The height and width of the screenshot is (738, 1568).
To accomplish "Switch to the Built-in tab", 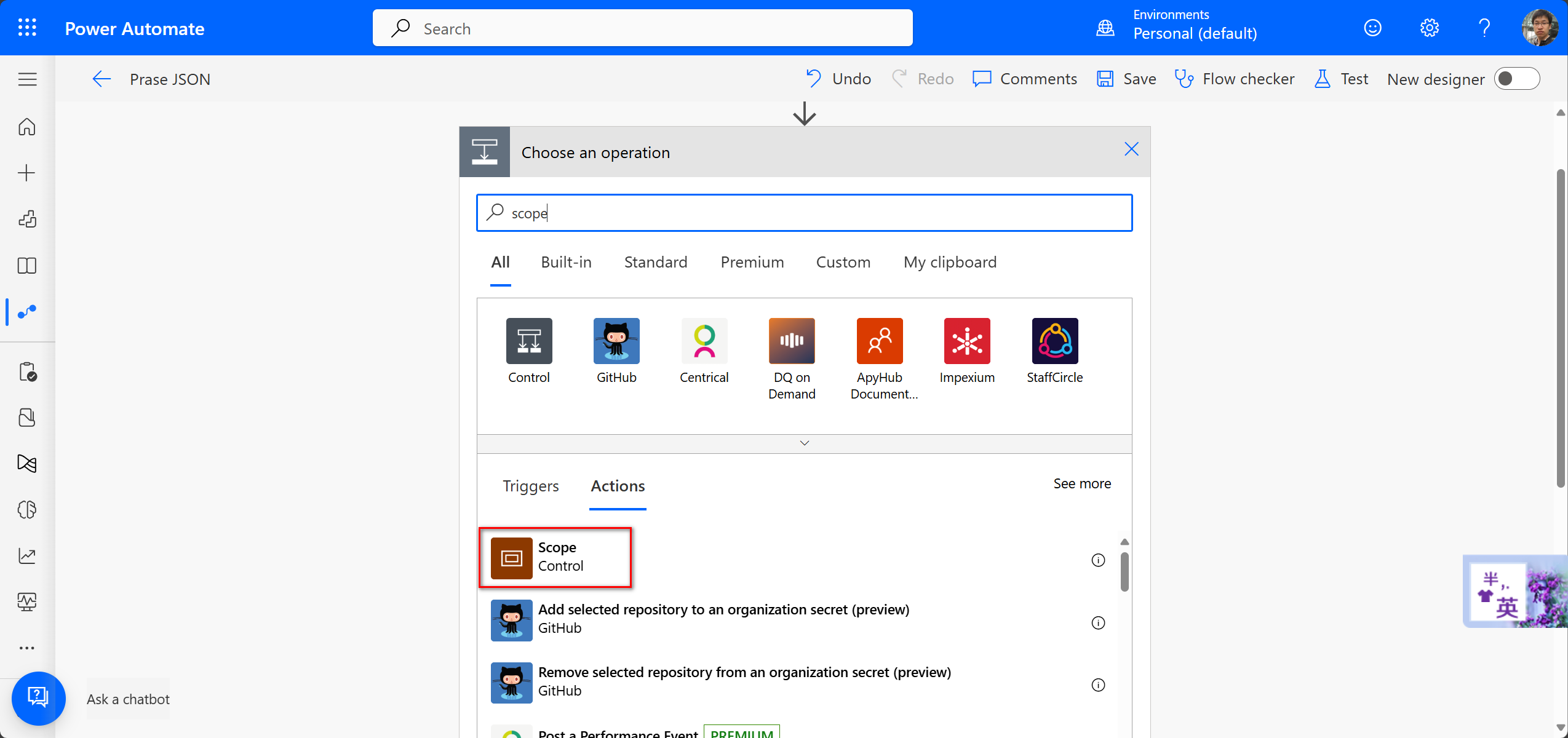I will 566,262.
